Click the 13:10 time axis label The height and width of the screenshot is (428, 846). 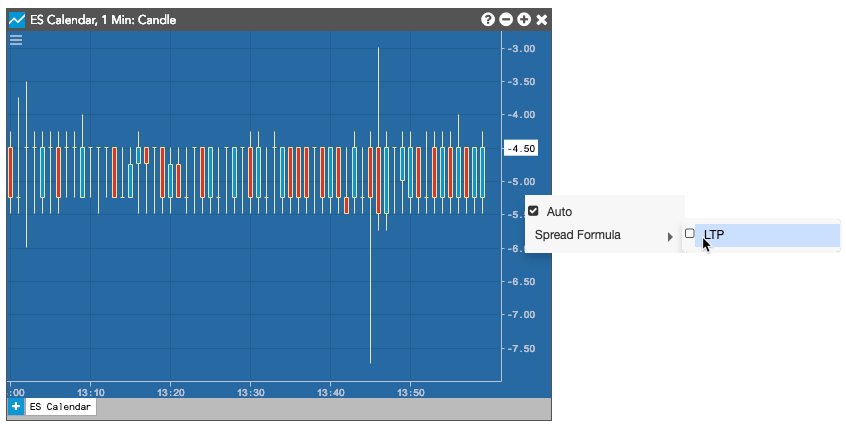click(x=90, y=393)
